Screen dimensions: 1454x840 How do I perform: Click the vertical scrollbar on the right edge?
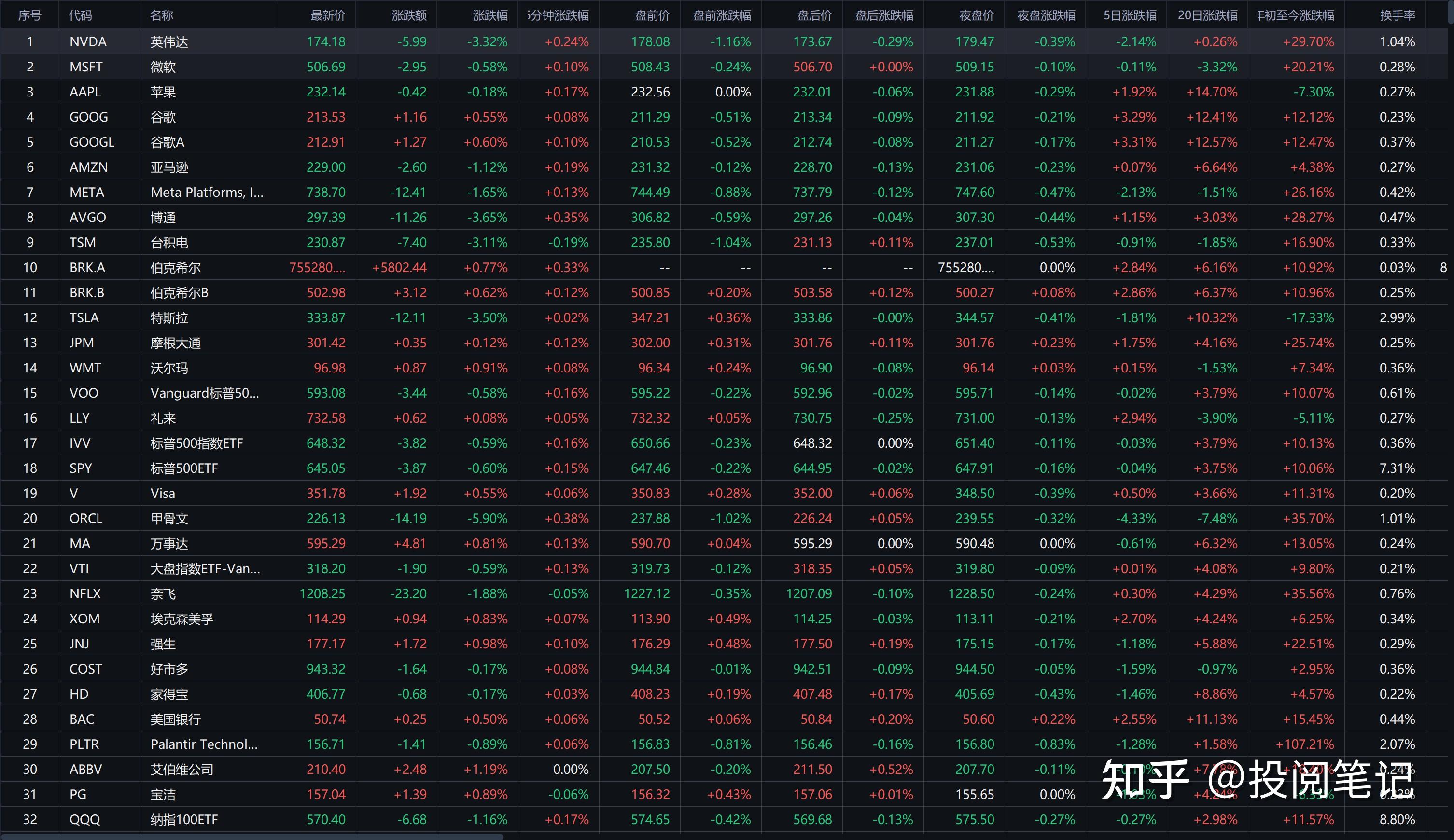click(x=1451, y=12)
